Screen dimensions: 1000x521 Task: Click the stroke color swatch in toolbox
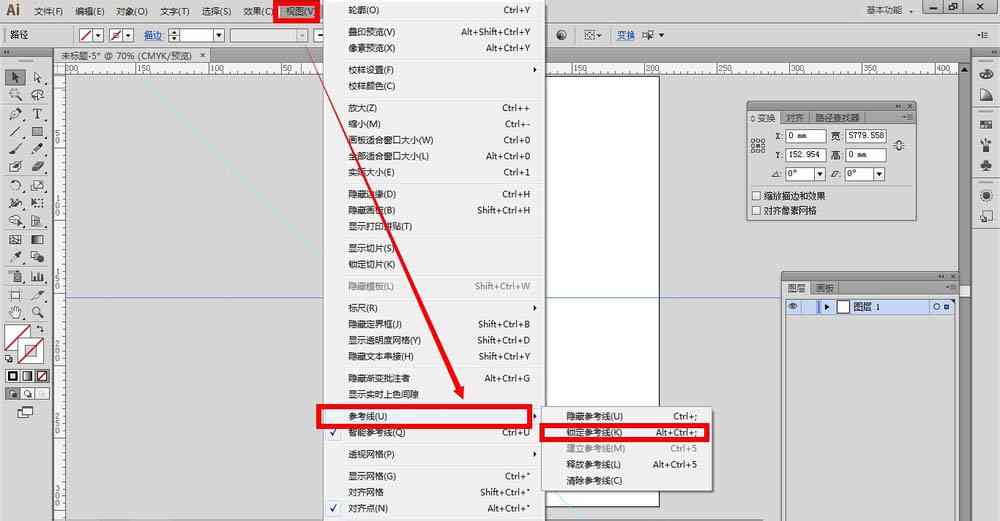pyautogui.click(x=32, y=351)
